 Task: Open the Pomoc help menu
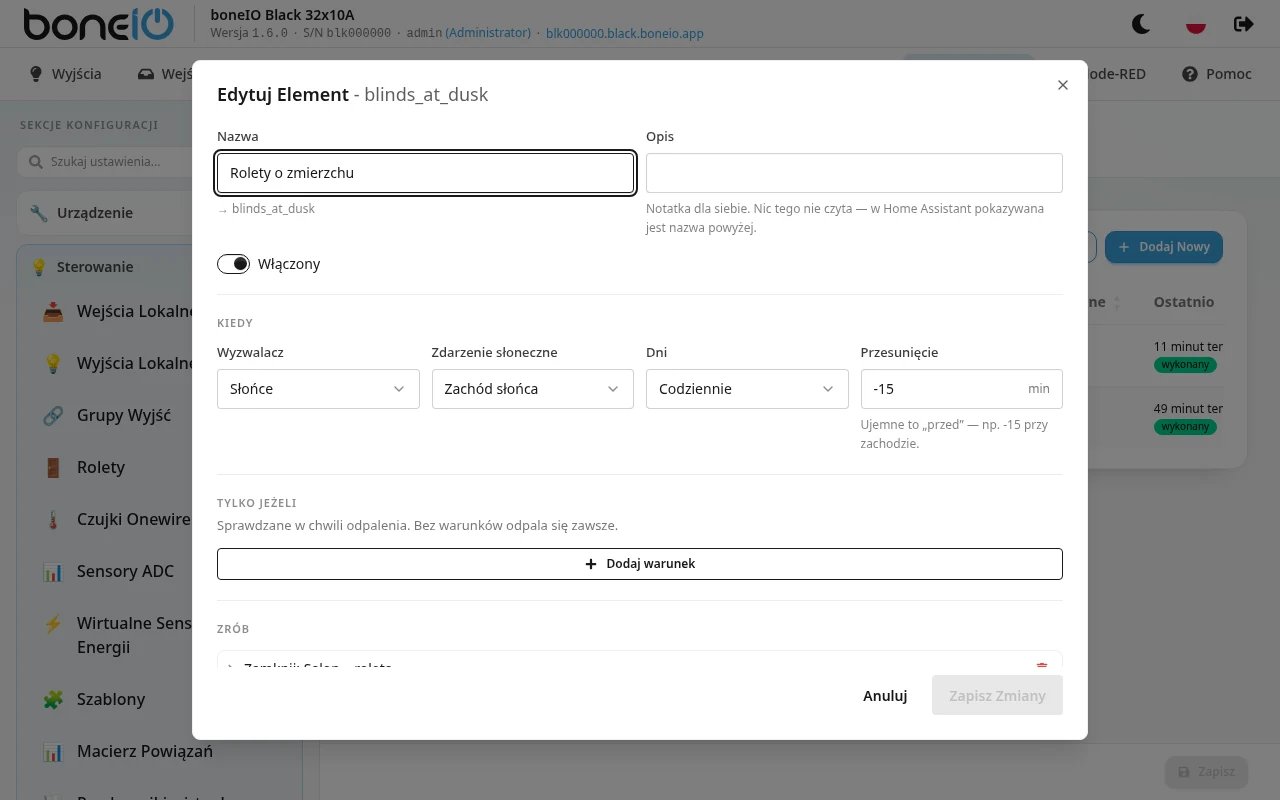click(1216, 74)
